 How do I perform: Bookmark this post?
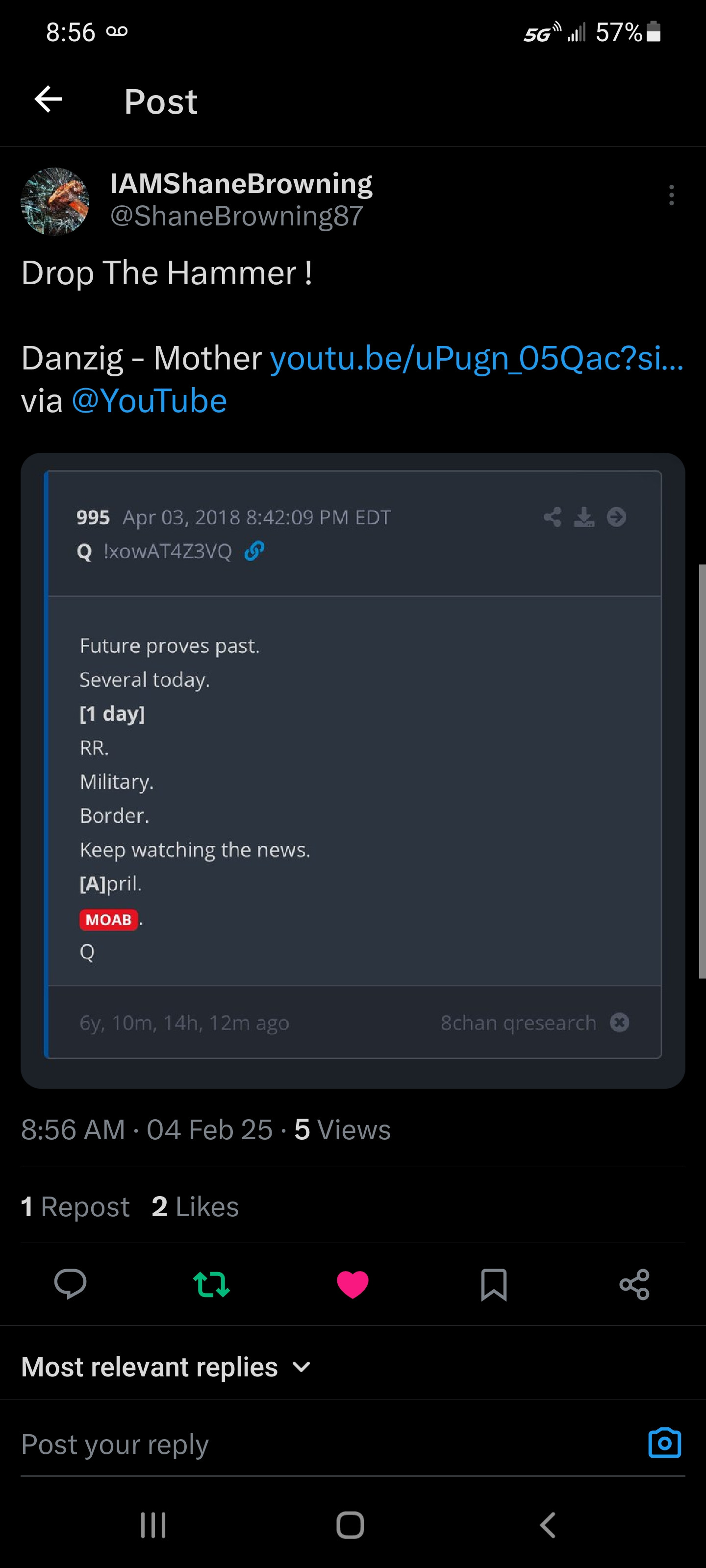click(493, 1284)
